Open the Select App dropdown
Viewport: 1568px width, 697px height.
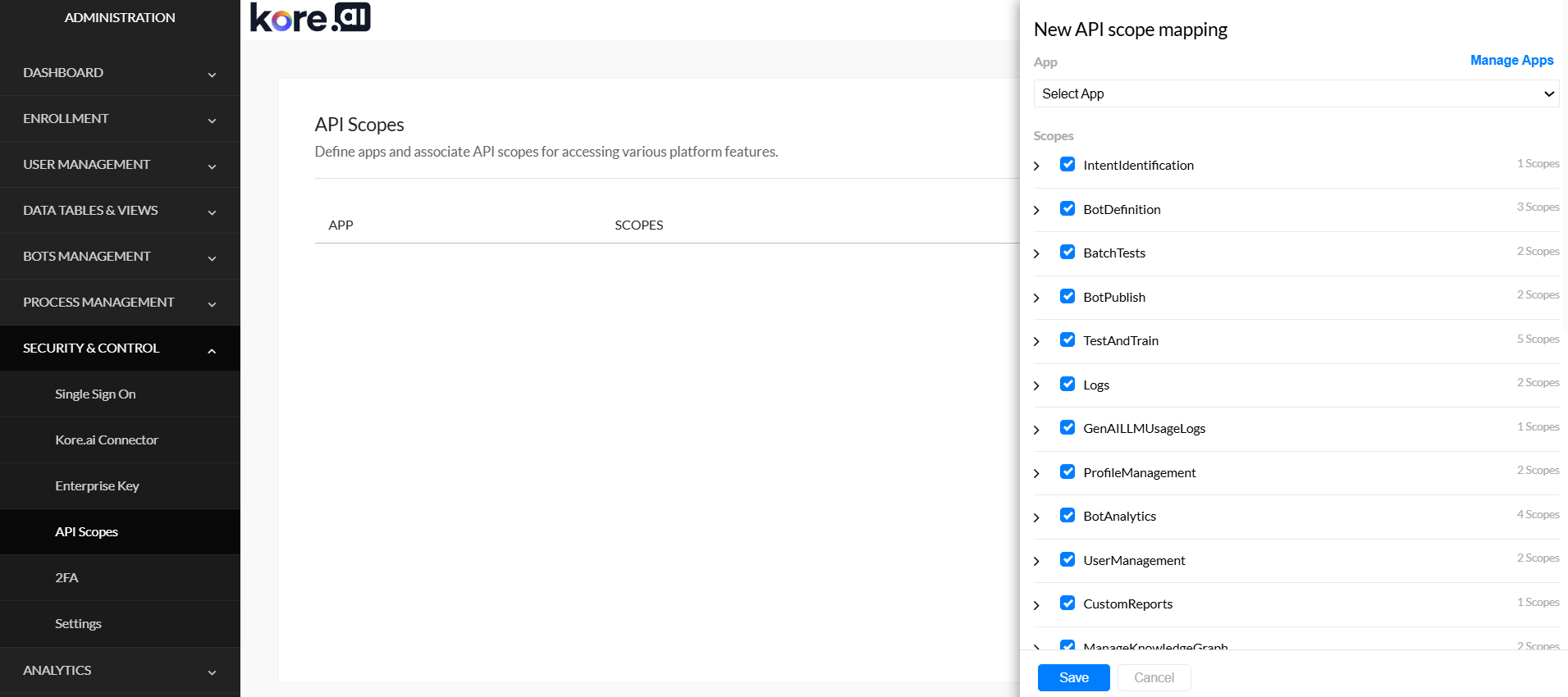tap(1296, 93)
